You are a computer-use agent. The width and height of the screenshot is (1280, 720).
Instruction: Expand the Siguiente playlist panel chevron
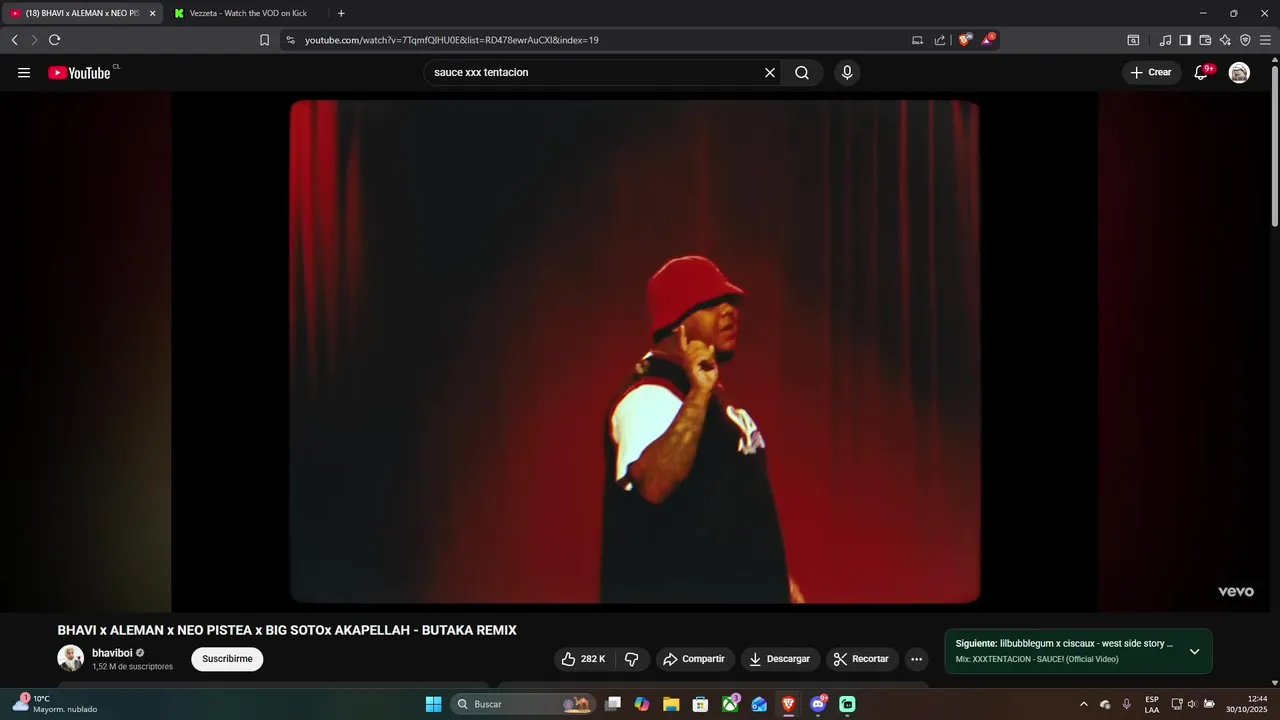coord(1194,651)
